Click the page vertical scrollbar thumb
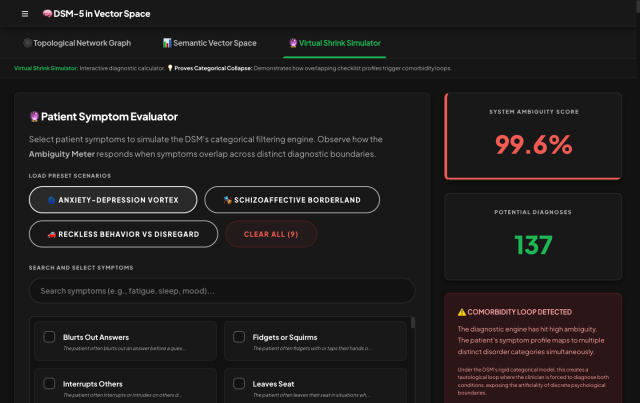This screenshot has height=403, width=640. 638,7
